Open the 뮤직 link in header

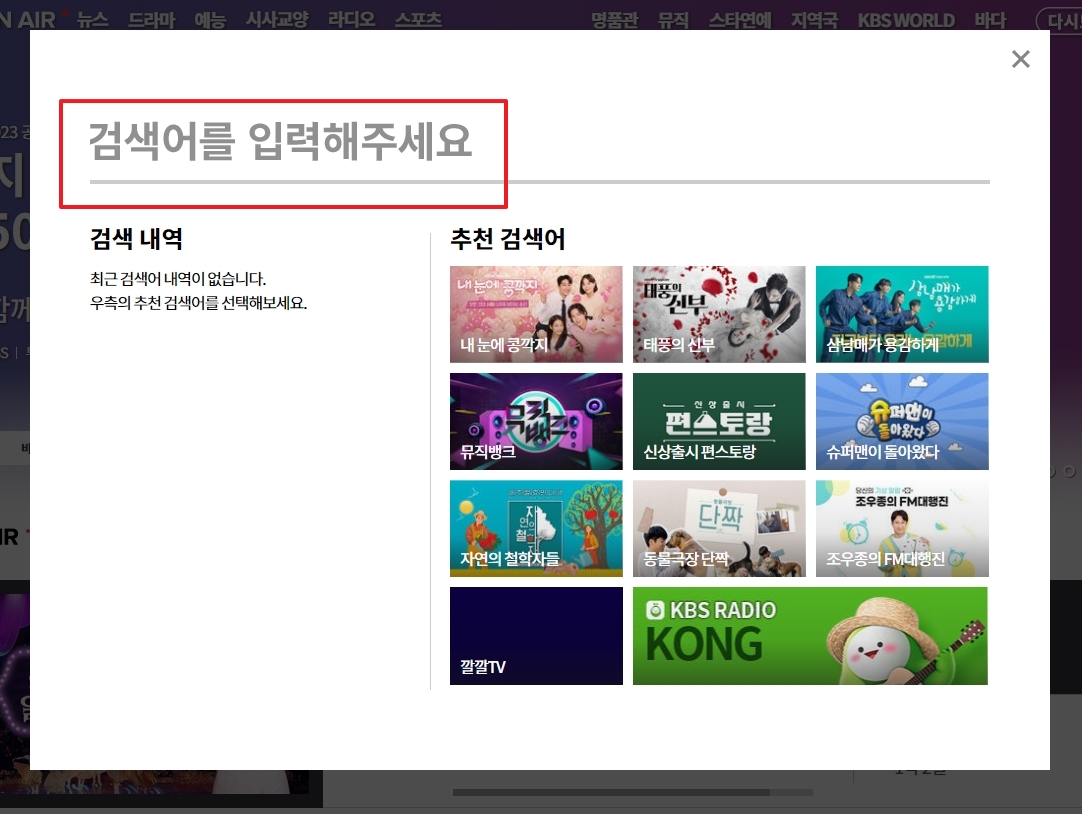click(x=673, y=20)
